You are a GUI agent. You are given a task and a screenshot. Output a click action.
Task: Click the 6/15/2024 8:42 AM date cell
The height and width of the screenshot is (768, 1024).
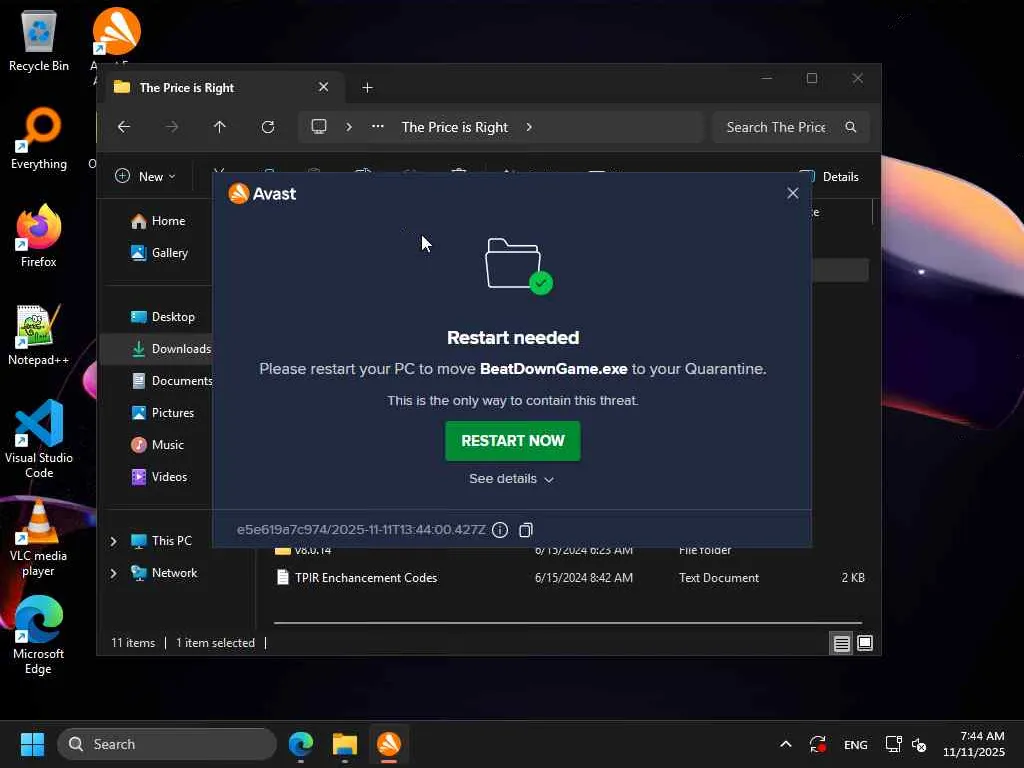coord(584,578)
